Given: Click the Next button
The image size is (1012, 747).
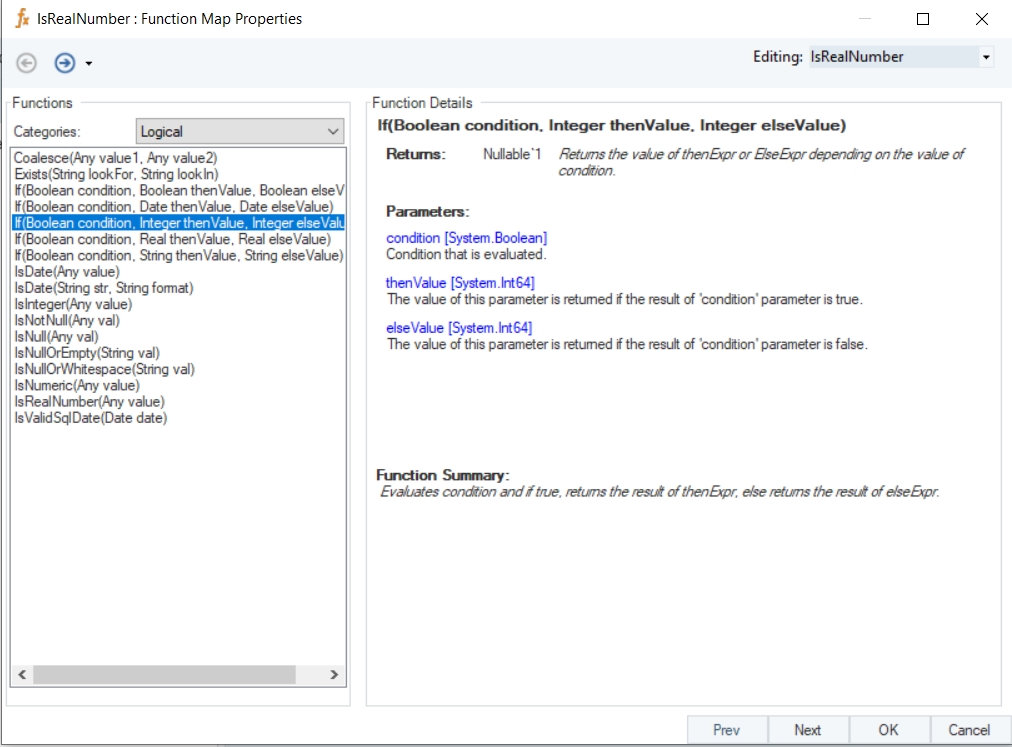Looking at the screenshot, I should [x=808, y=730].
